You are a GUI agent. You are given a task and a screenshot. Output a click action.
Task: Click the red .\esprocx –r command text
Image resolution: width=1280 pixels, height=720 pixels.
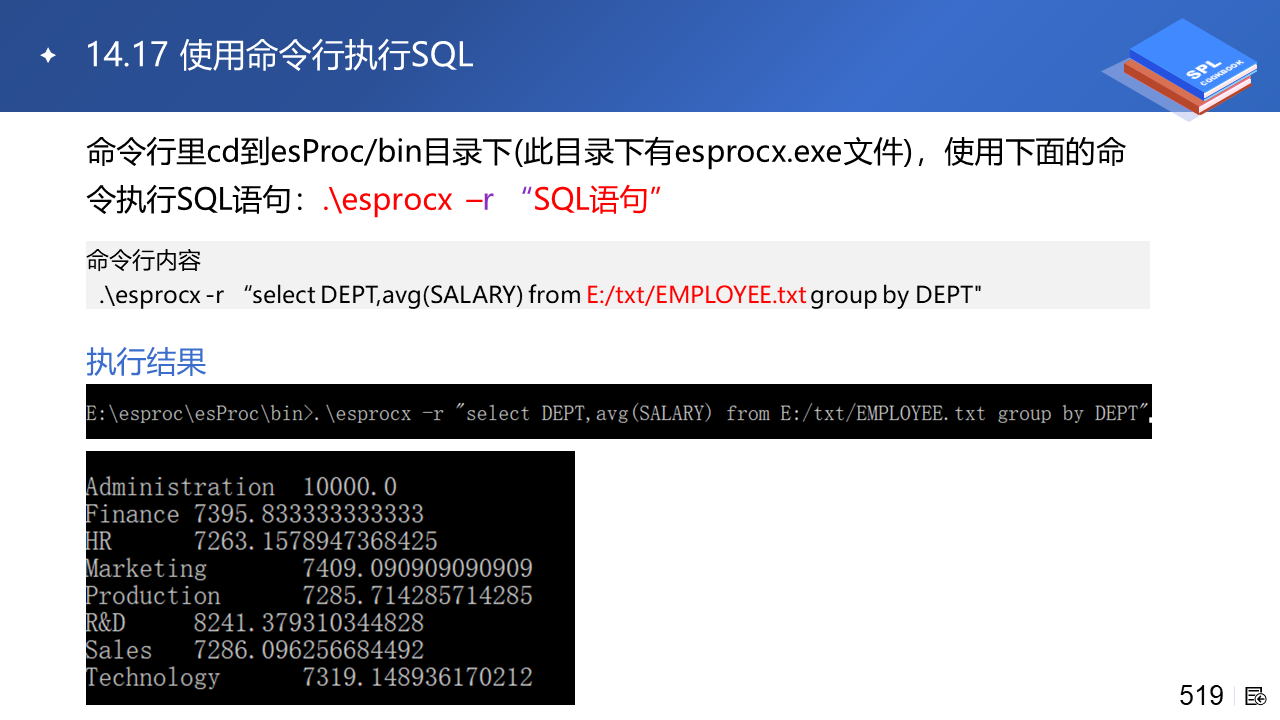(408, 200)
